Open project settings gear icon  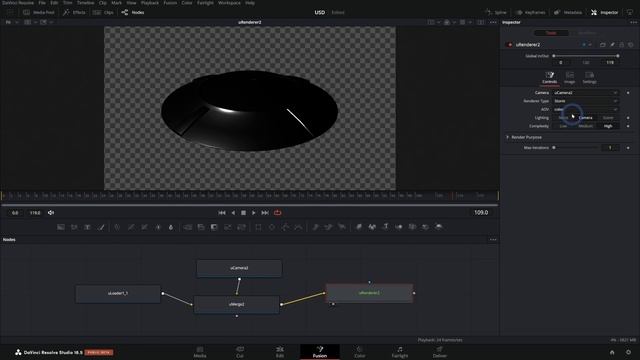[x=628, y=352]
